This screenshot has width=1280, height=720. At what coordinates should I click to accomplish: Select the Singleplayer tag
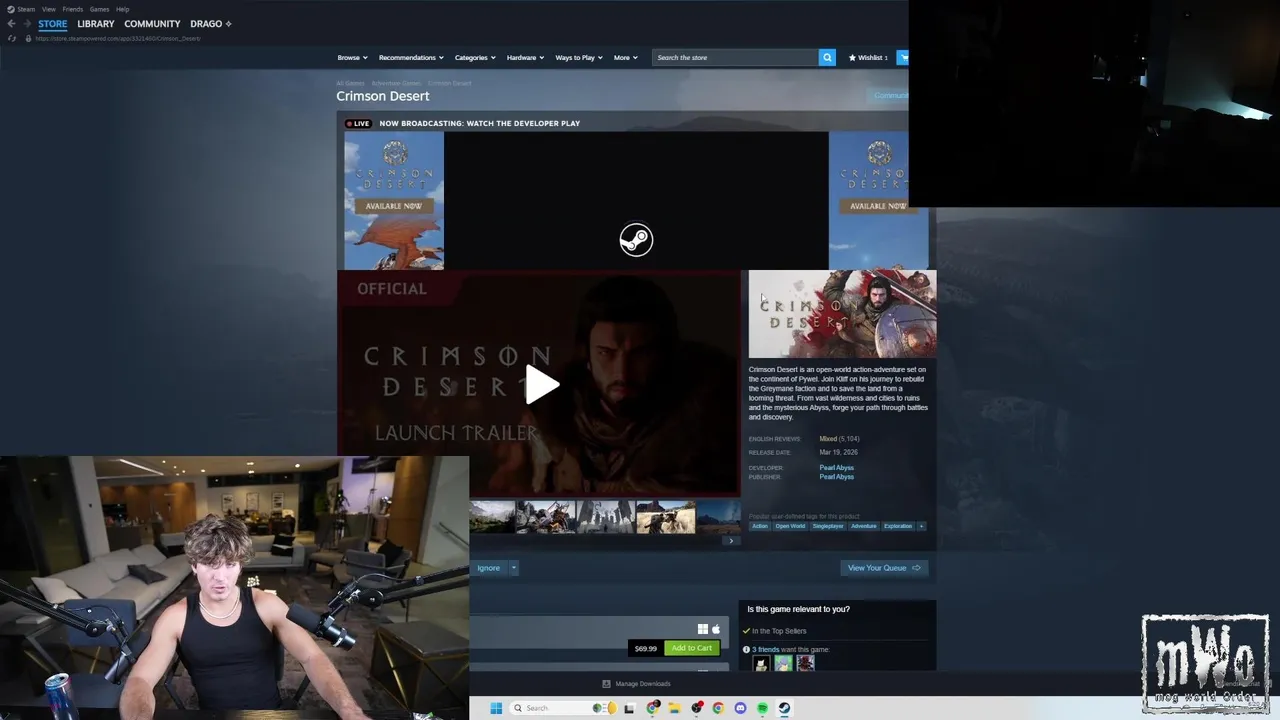pyautogui.click(x=828, y=526)
